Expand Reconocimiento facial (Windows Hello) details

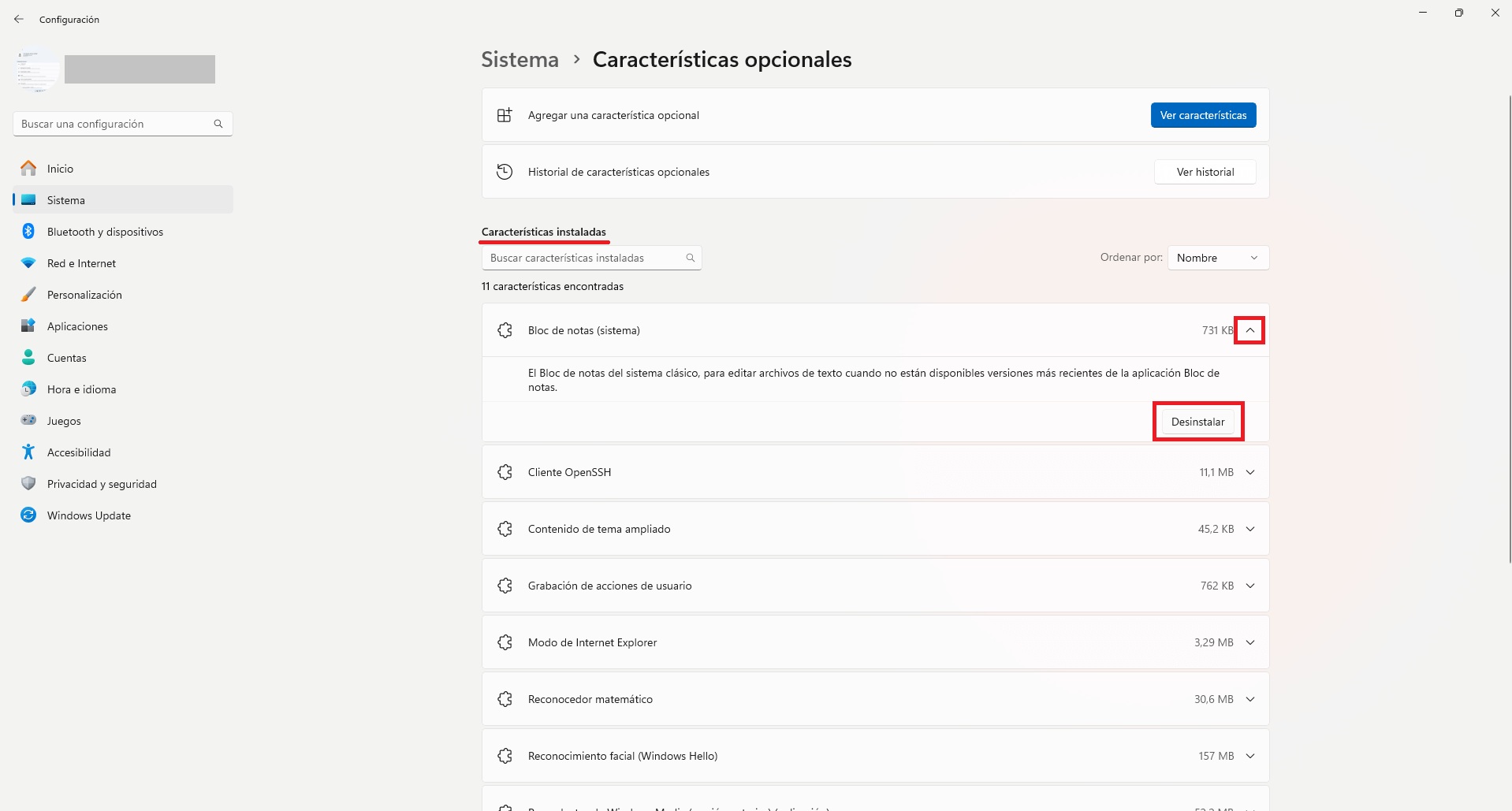pos(1250,756)
